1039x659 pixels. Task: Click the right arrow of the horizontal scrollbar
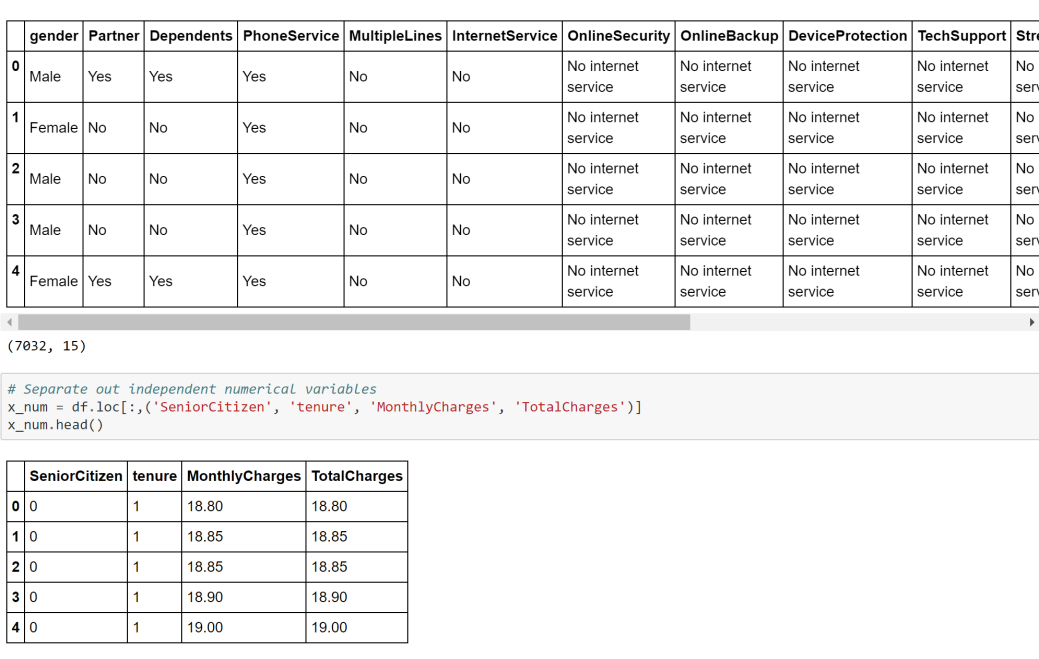pos(1032,323)
